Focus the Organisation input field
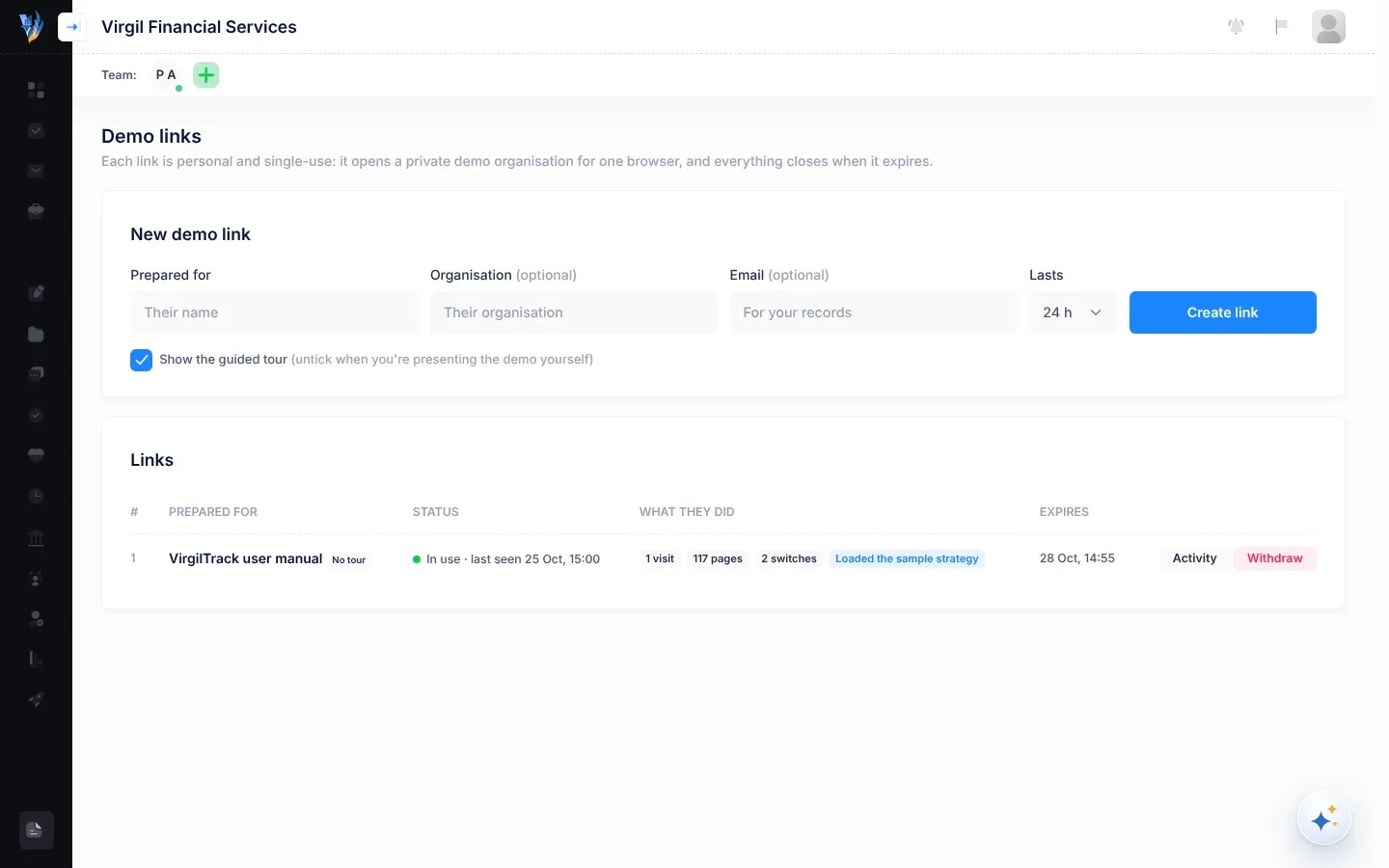Viewport: 1389px width, 868px height. click(x=574, y=312)
